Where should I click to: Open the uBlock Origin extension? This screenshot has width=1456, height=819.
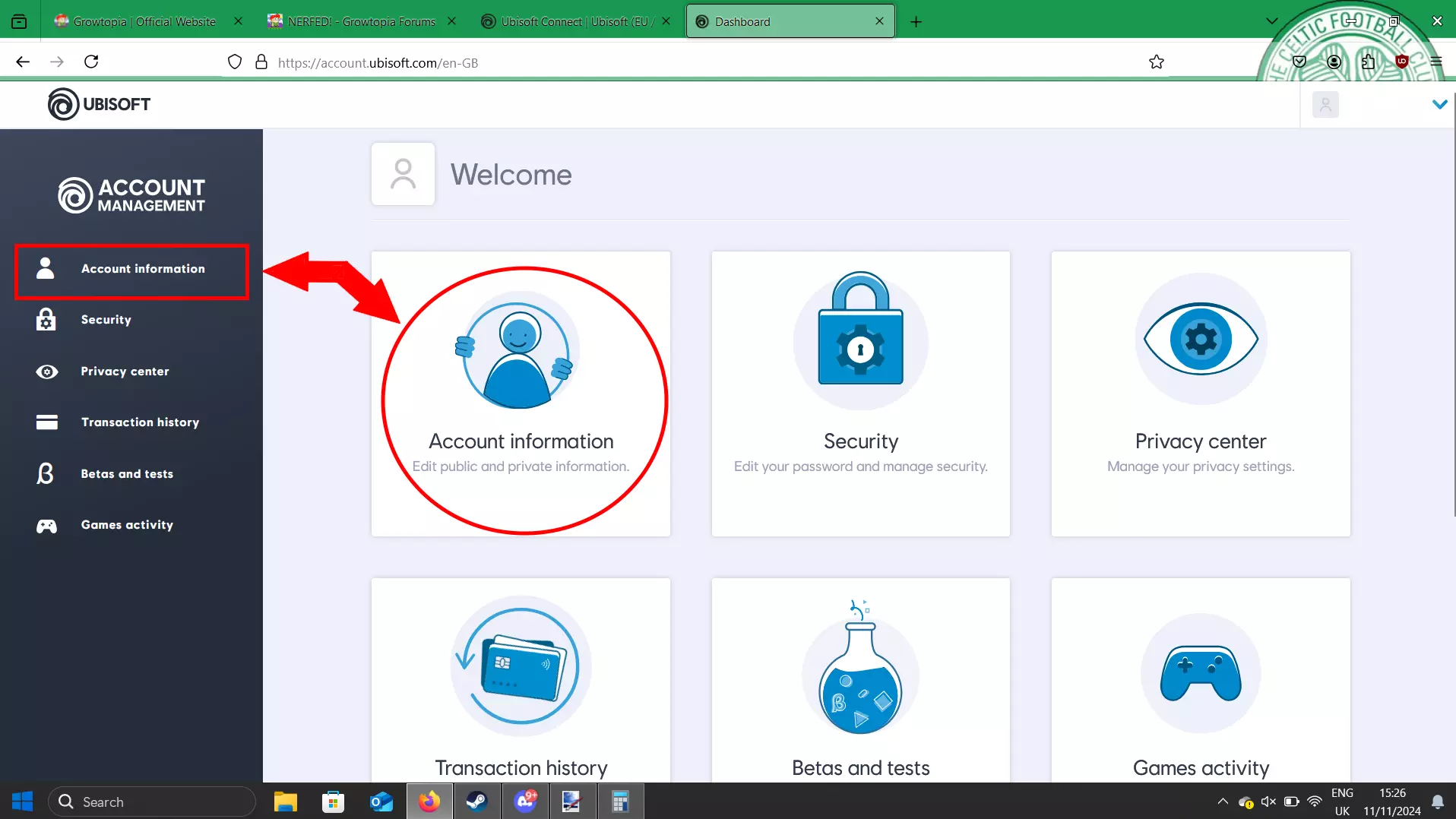[x=1402, y=62]
